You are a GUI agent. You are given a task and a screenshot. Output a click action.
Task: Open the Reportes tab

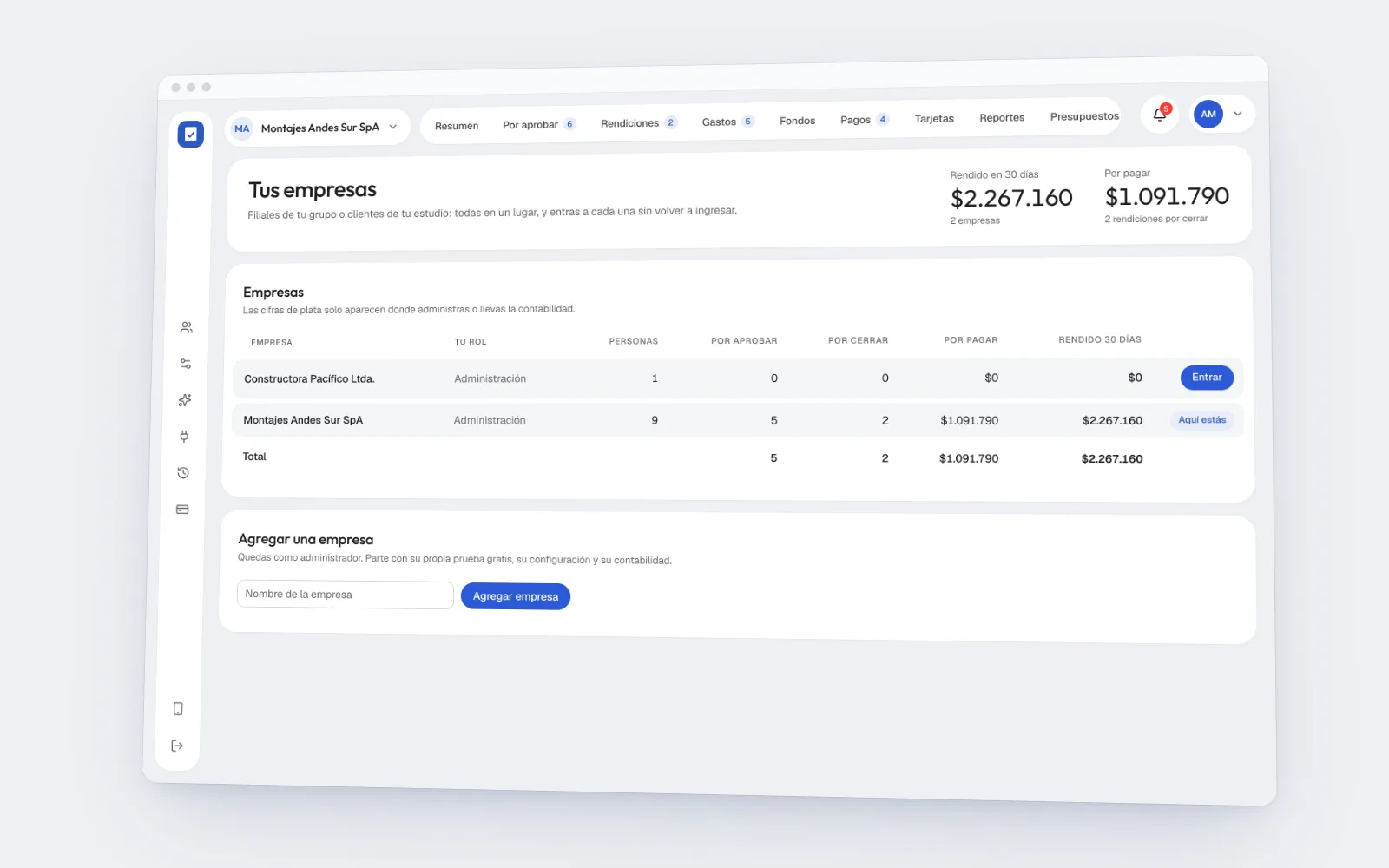click(1002, 117)
